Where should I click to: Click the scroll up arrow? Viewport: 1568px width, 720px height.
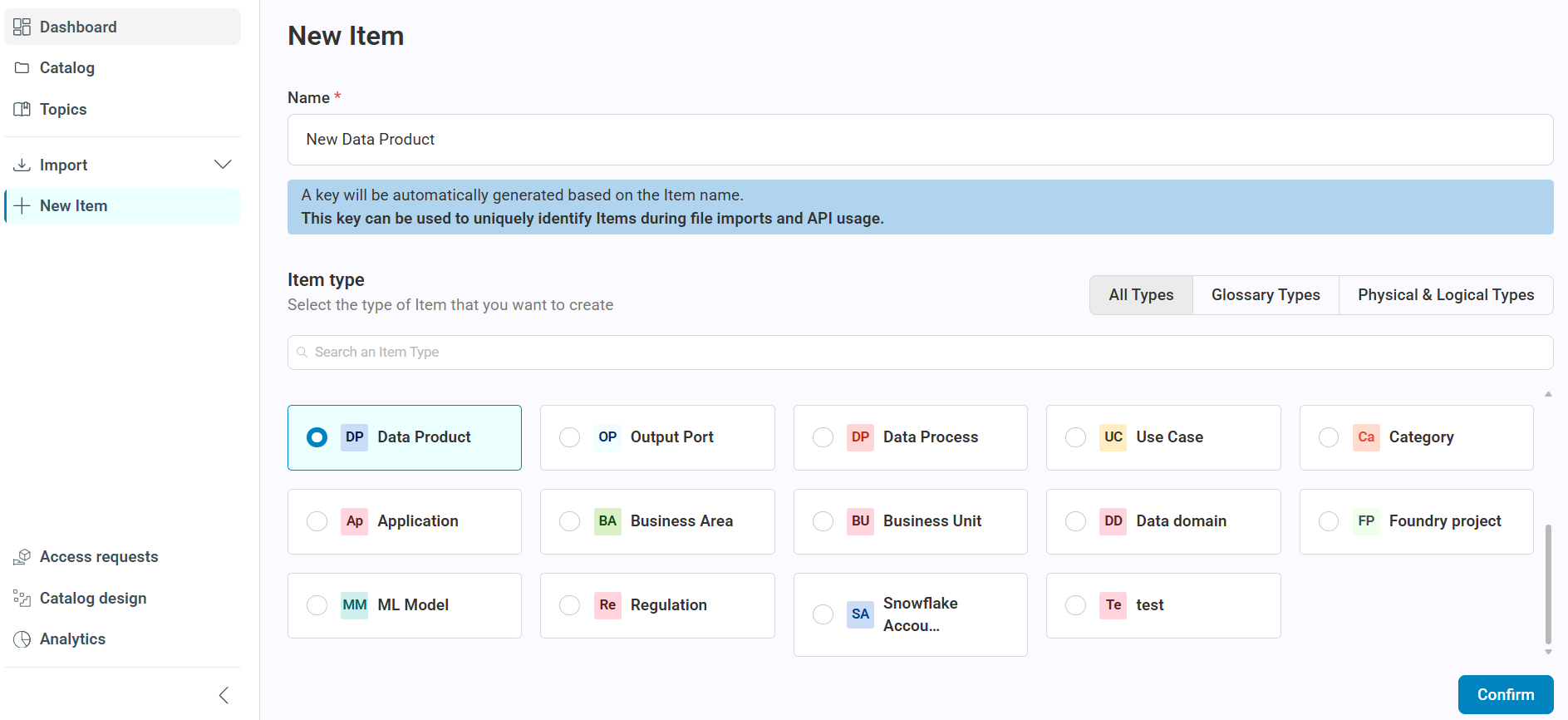click(x=1548, y=394)
